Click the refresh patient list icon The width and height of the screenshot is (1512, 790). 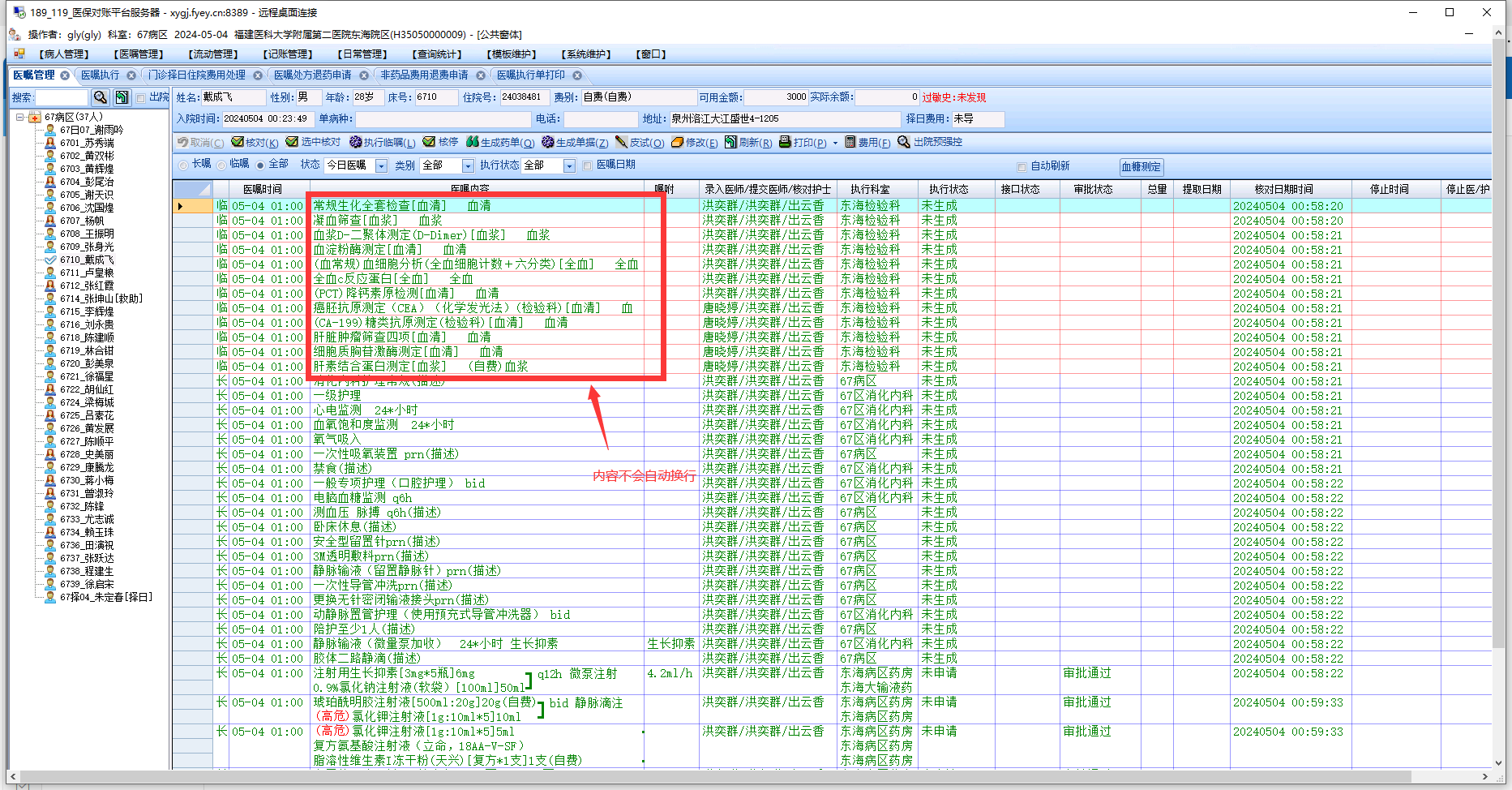click(x=122, y=97)
